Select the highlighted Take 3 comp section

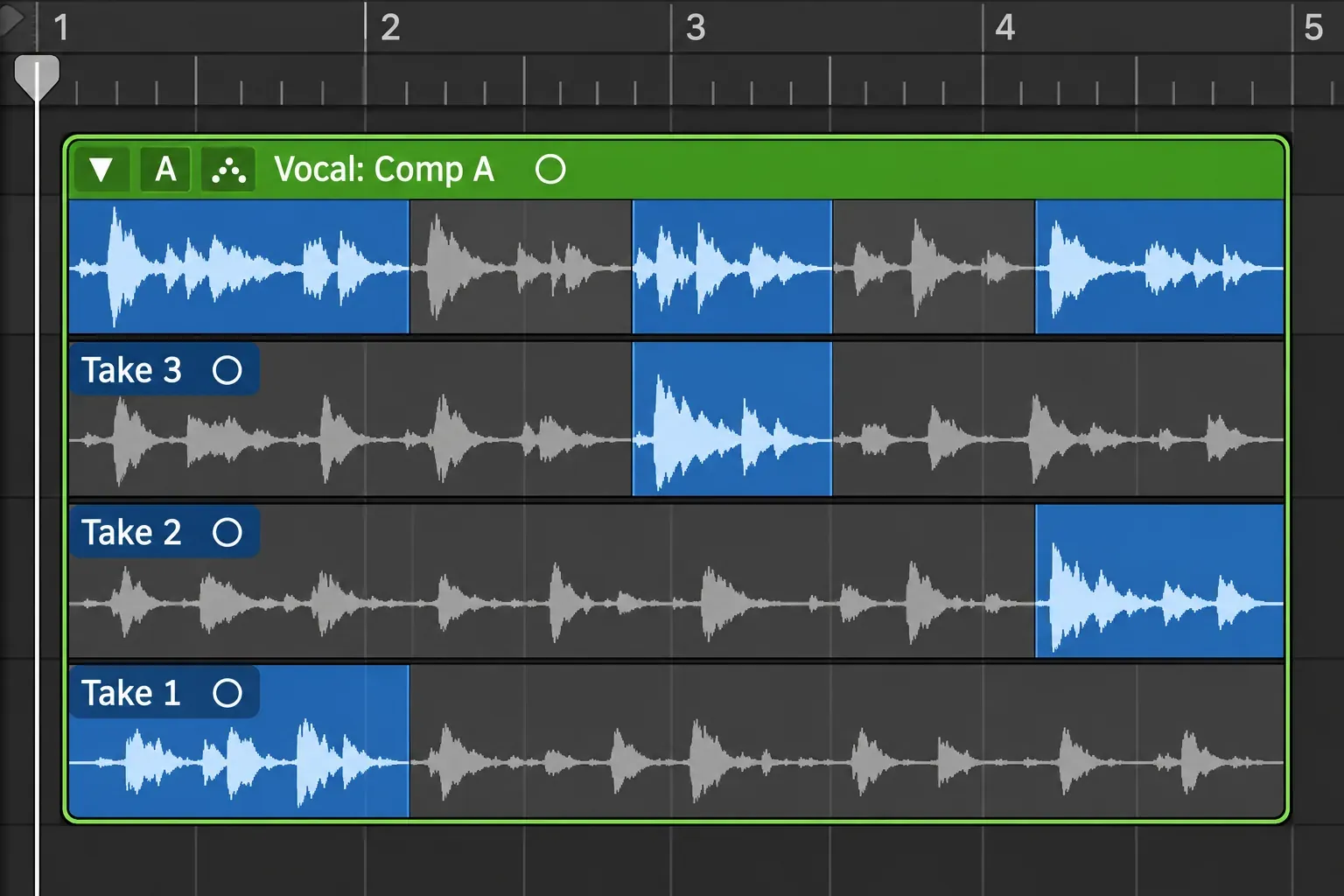click(732, 419)
